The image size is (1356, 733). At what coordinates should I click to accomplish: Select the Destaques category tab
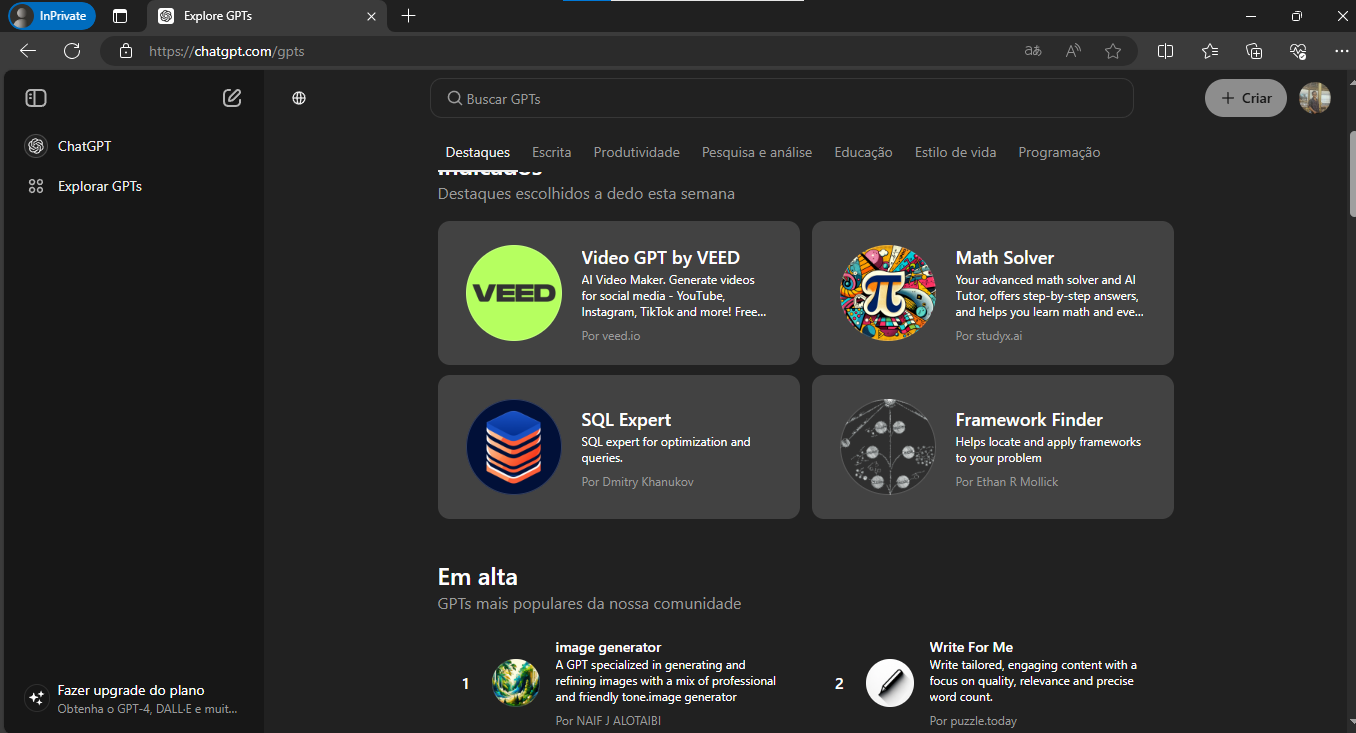coord(478,152)
